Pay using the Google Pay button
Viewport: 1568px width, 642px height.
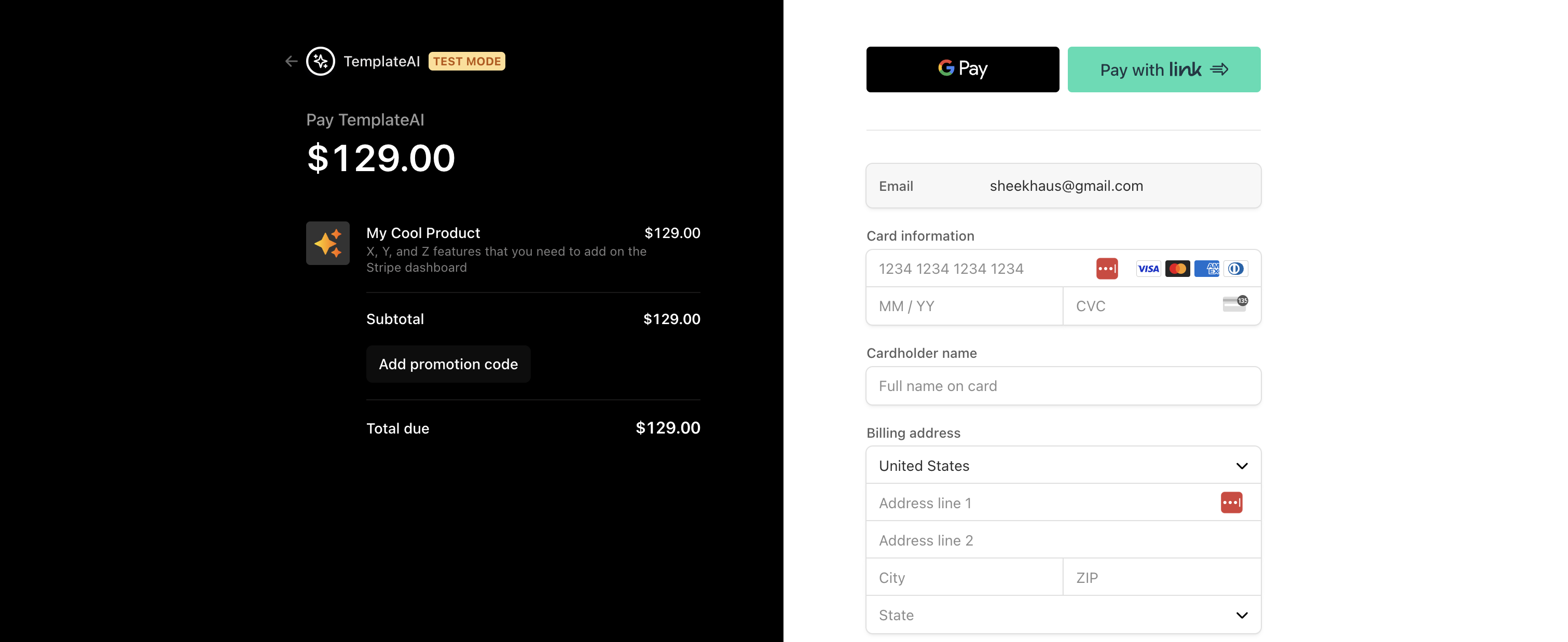click(962, 69)
